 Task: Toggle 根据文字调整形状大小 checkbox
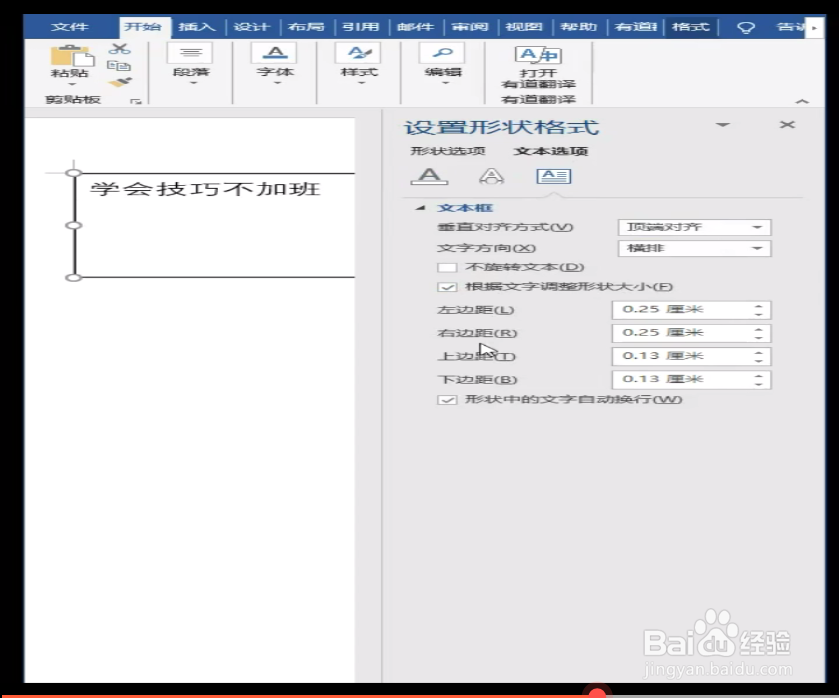[x=447, y=287]
